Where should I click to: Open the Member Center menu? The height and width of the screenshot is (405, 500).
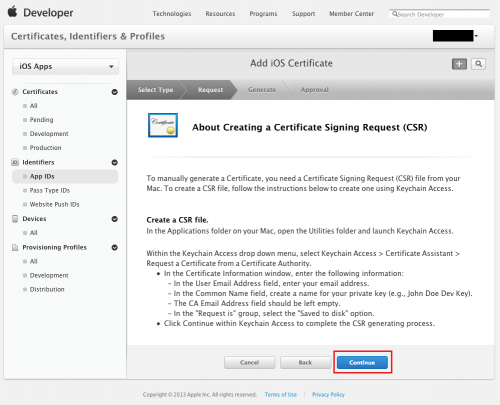(351, 14)
